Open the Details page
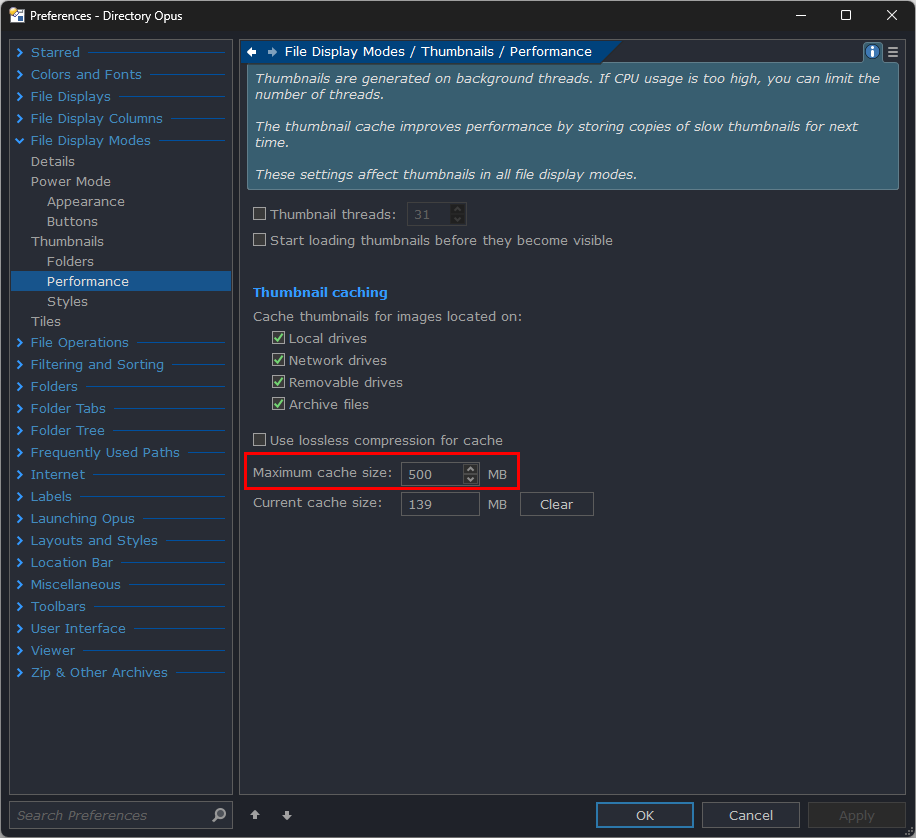Screen dimensions: 916x838 (x=53, y=161)
